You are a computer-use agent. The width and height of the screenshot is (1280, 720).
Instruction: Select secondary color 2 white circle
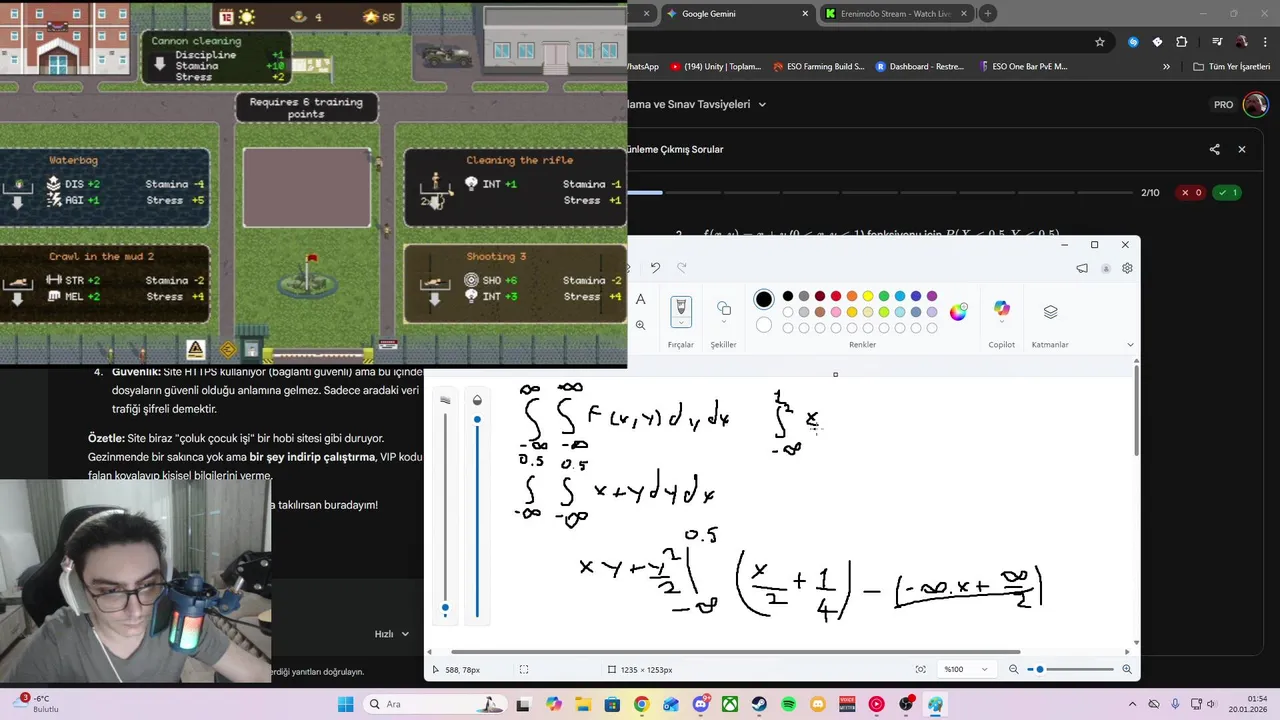click(x=764, y=325)
